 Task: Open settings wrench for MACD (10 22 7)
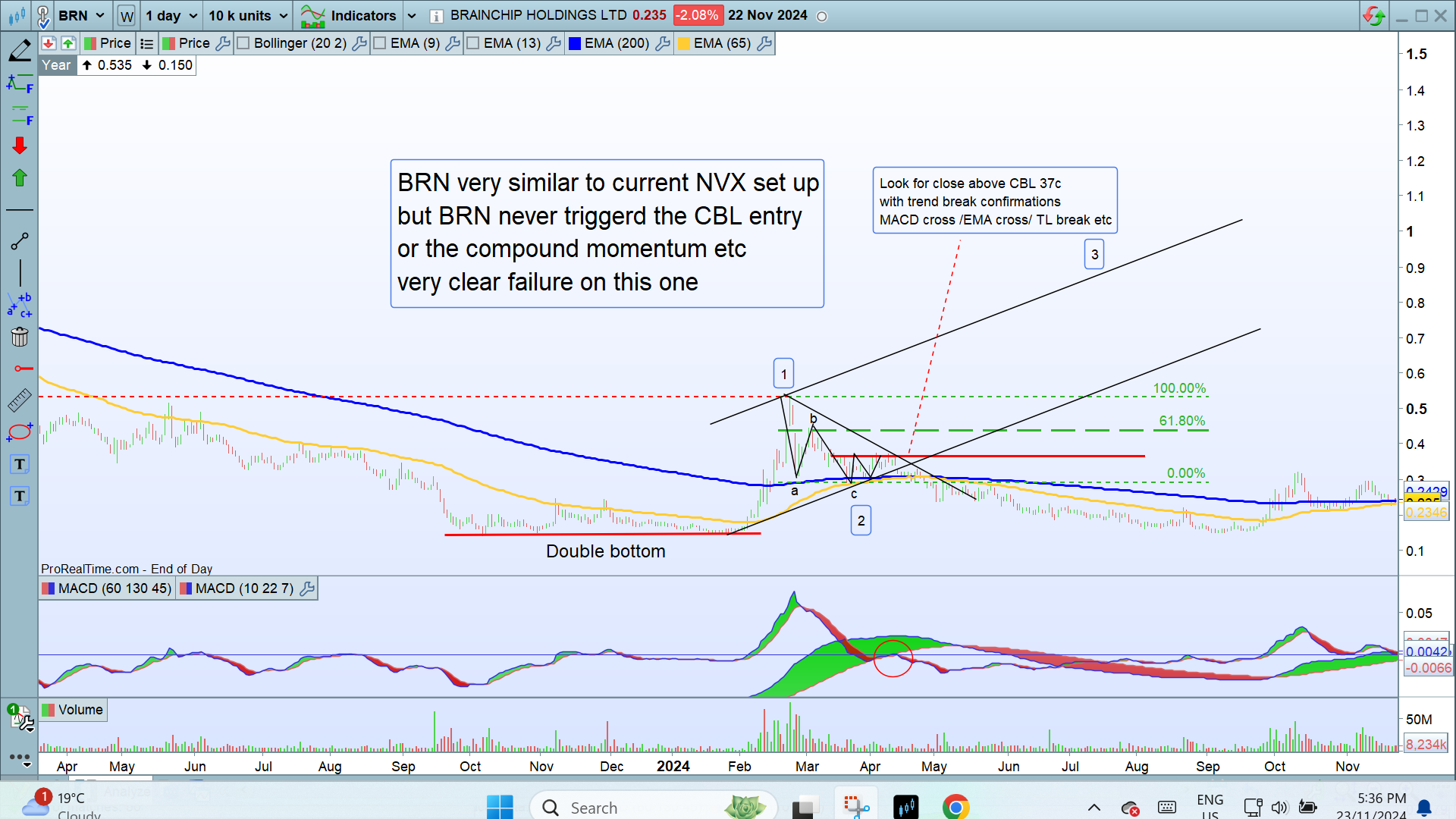pyautogui.click(x=307, y=588)
